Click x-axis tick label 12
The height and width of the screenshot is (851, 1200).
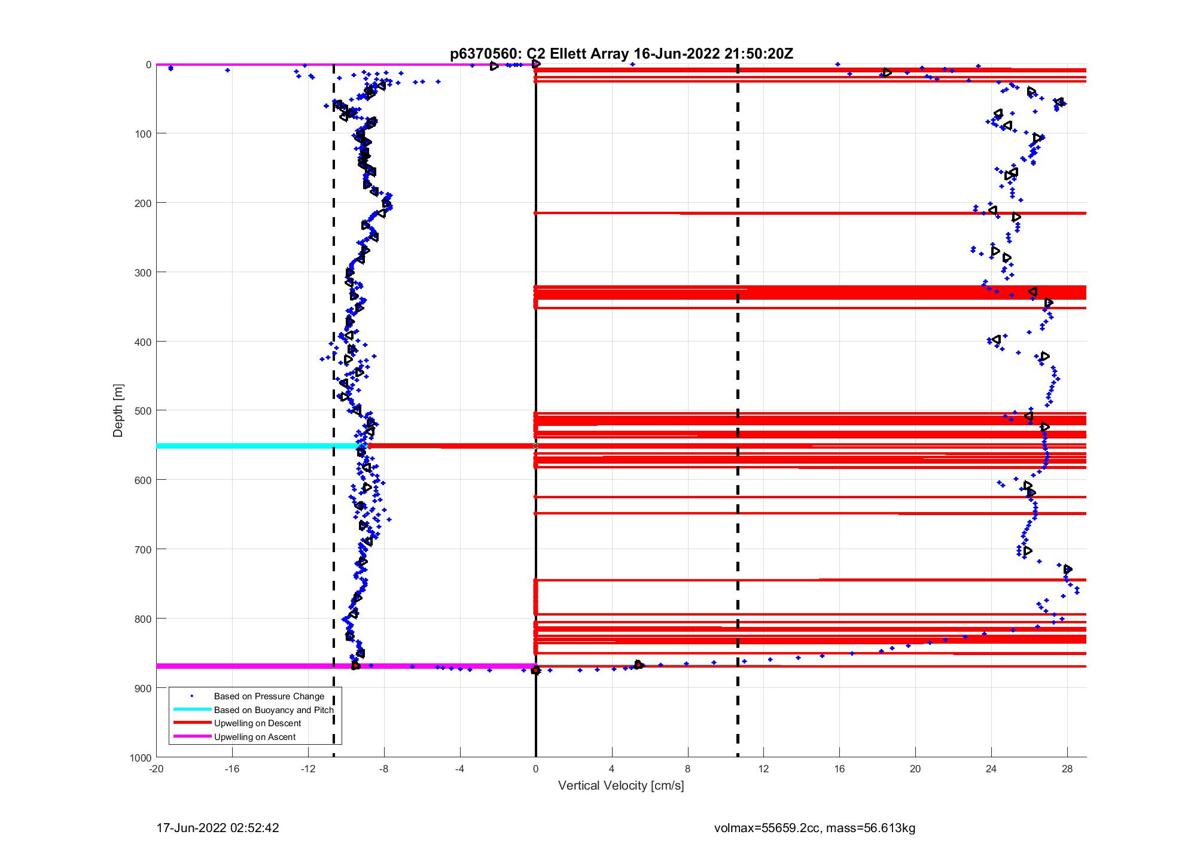(764, 769)
